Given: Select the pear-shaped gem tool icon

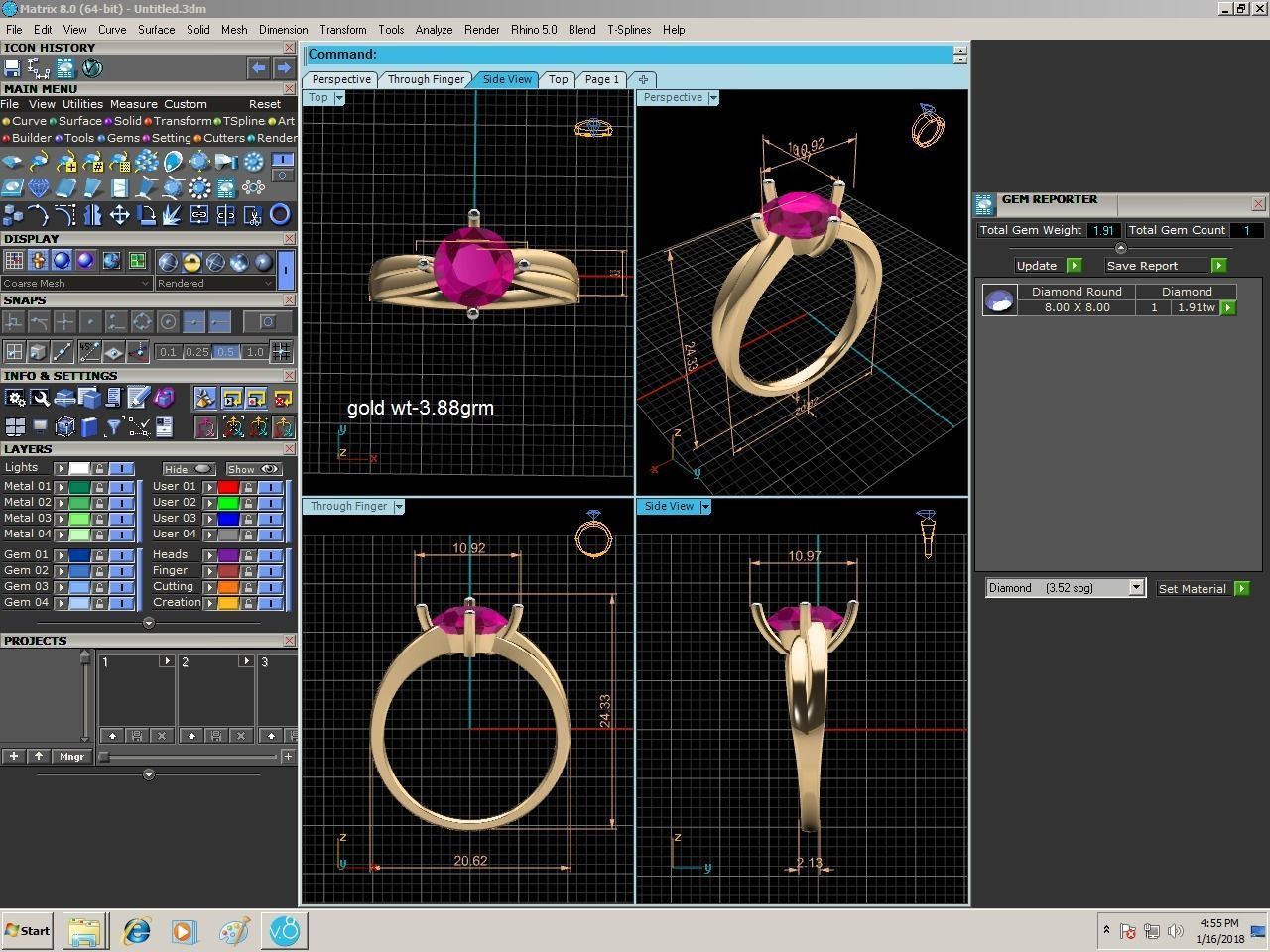Looking at the screenshot, I should (x=173, y=162).
